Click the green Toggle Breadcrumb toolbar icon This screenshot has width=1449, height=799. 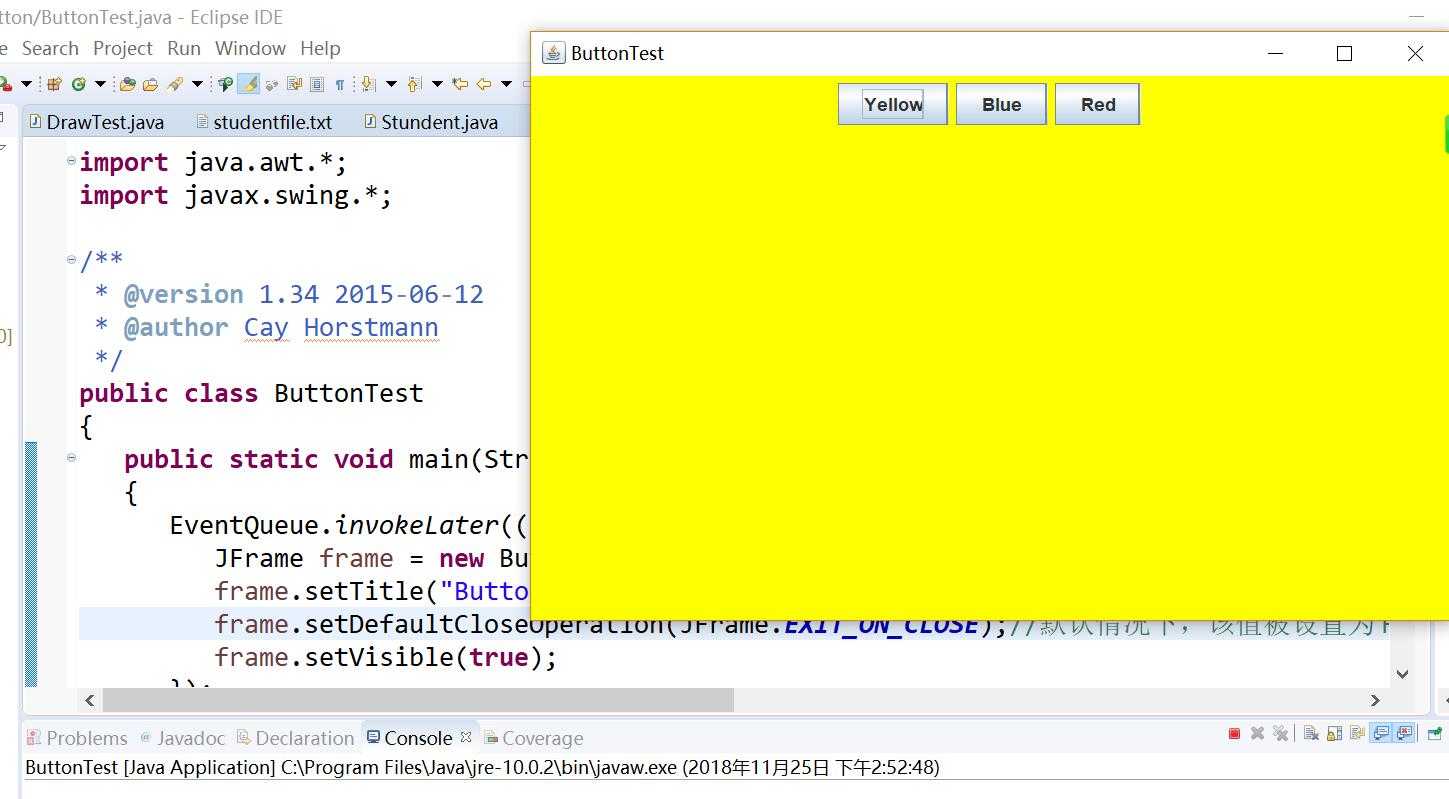click(226, 84)
